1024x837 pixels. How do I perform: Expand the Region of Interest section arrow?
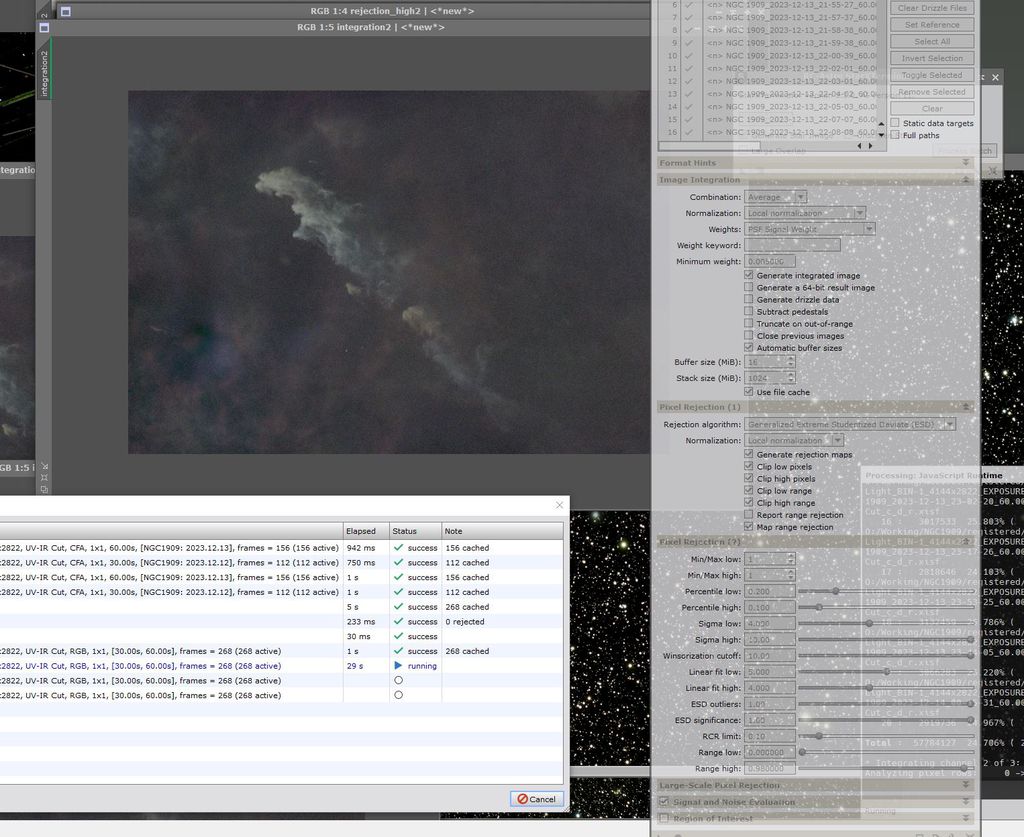[x=966, y=818]
